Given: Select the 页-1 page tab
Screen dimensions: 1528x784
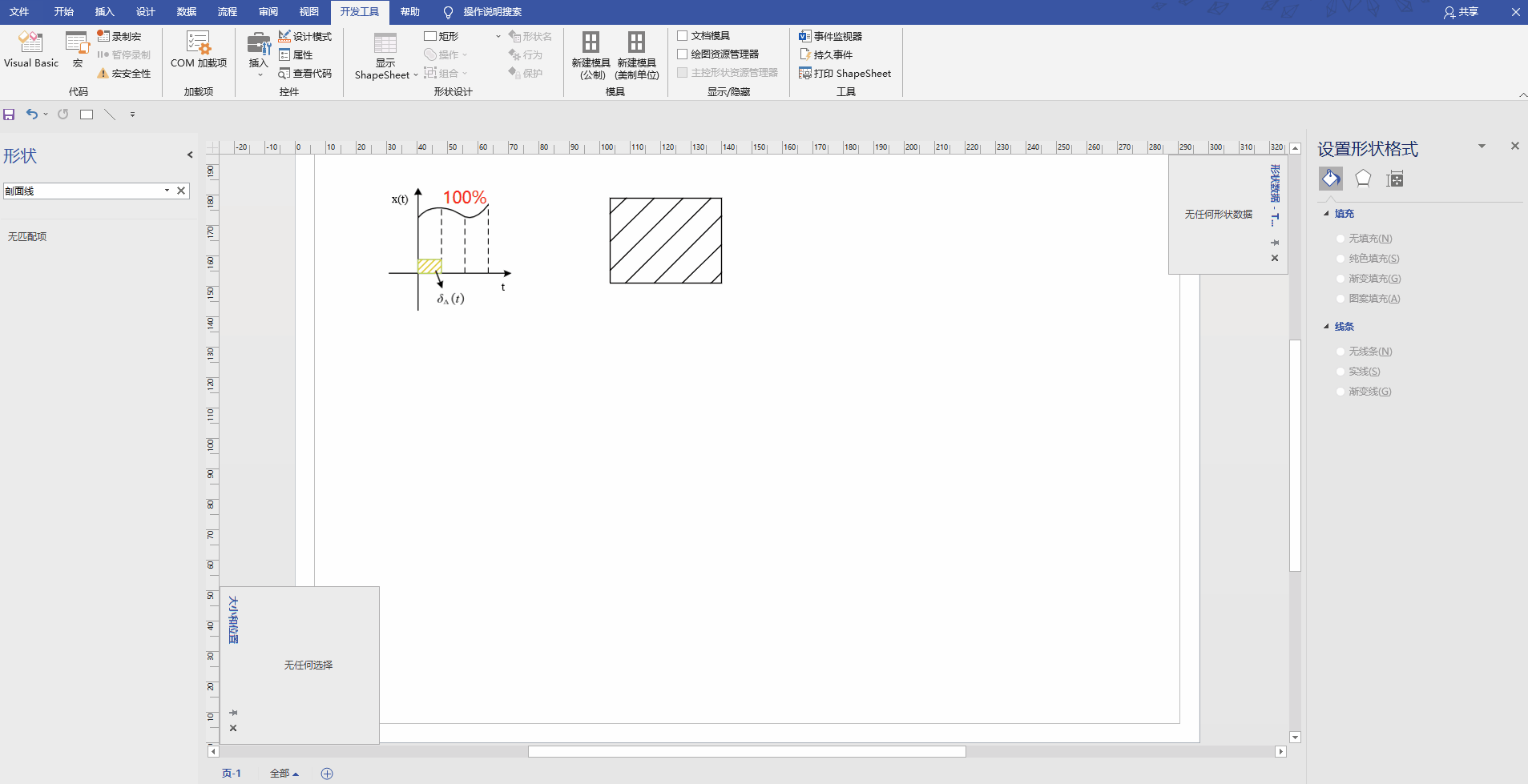Looking at the screenshot, I should (x=232, y=774).
